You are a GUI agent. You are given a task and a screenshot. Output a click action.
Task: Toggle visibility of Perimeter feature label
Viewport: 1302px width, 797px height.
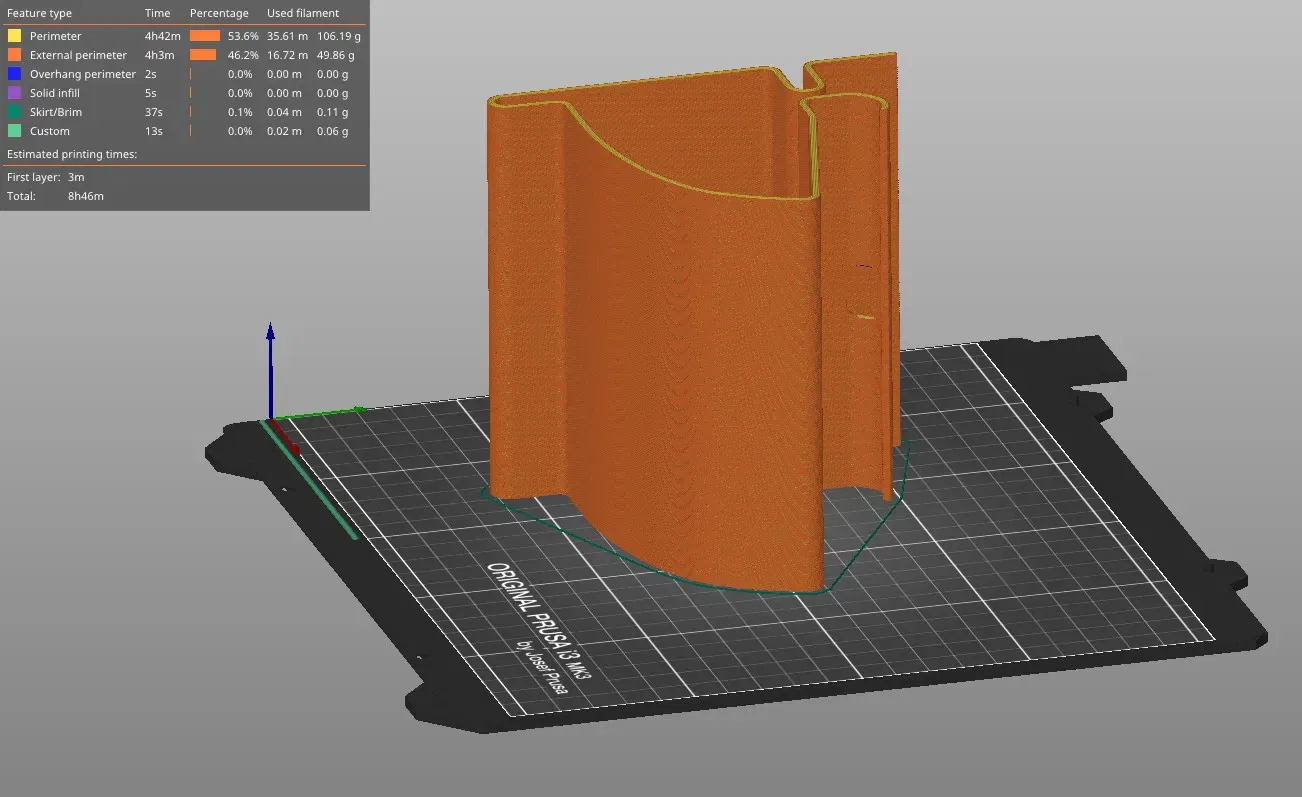click(x=55, y=36)
